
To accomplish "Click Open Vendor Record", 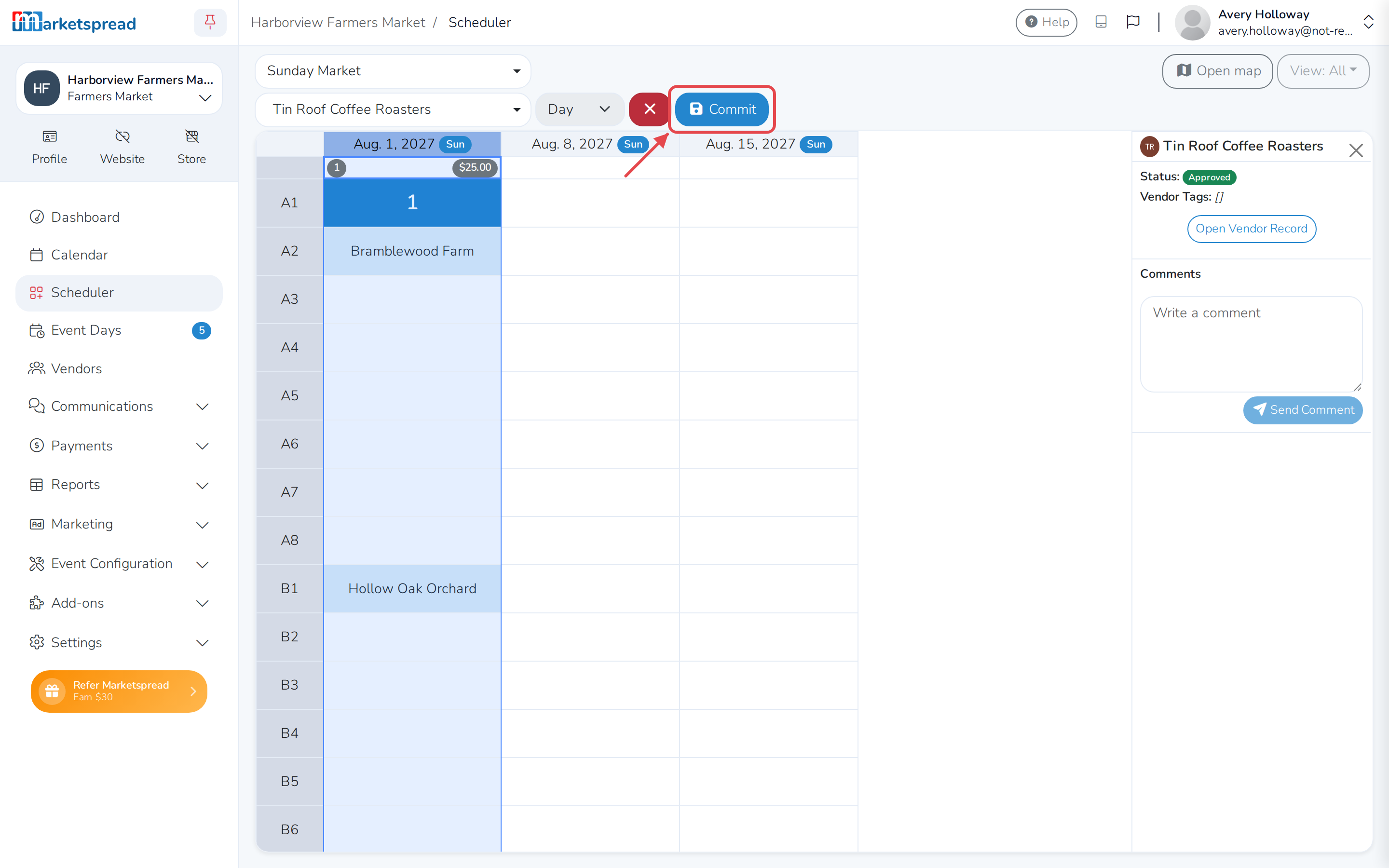I will [x=1251, y=229].
